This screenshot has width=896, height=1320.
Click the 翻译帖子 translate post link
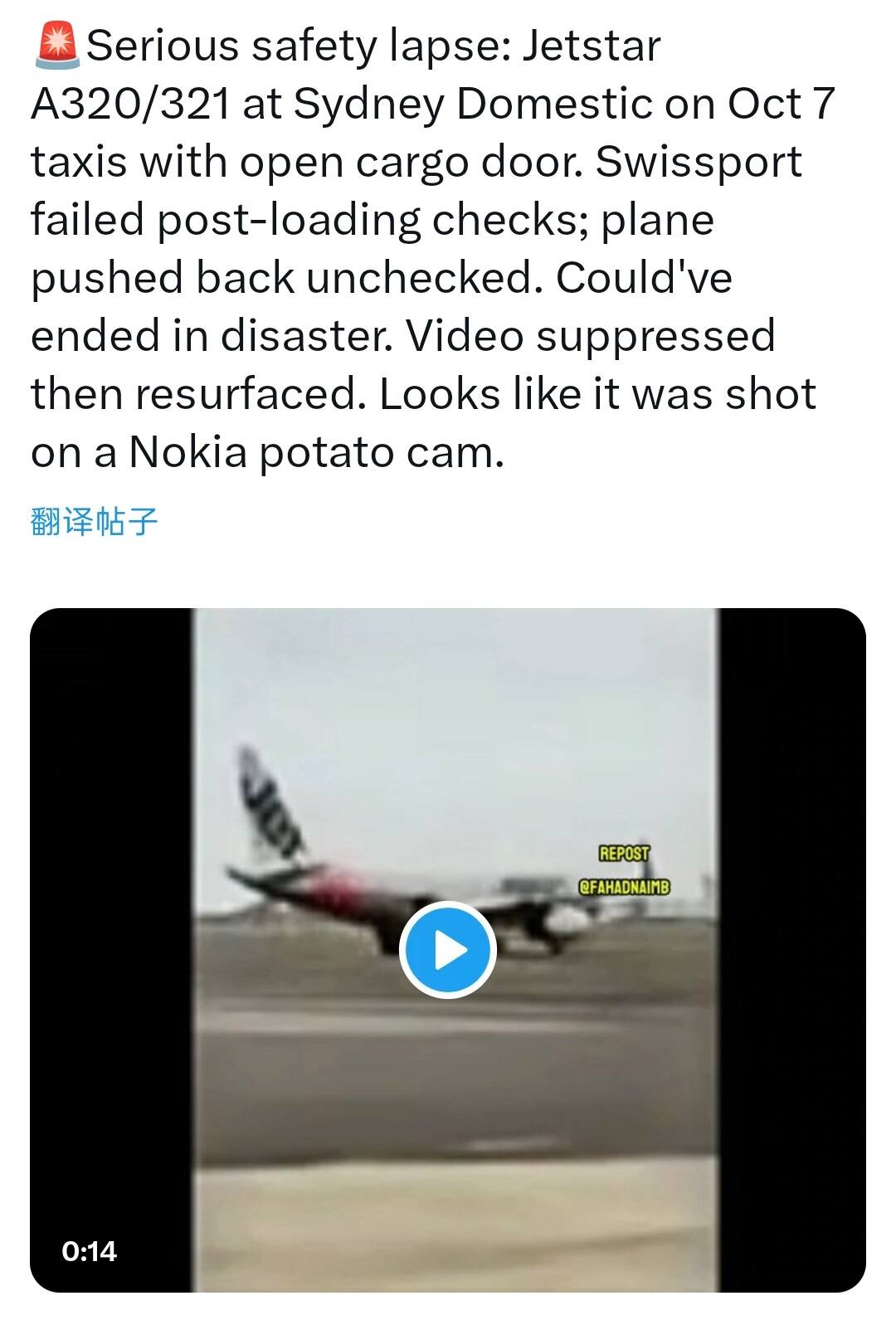94,521
